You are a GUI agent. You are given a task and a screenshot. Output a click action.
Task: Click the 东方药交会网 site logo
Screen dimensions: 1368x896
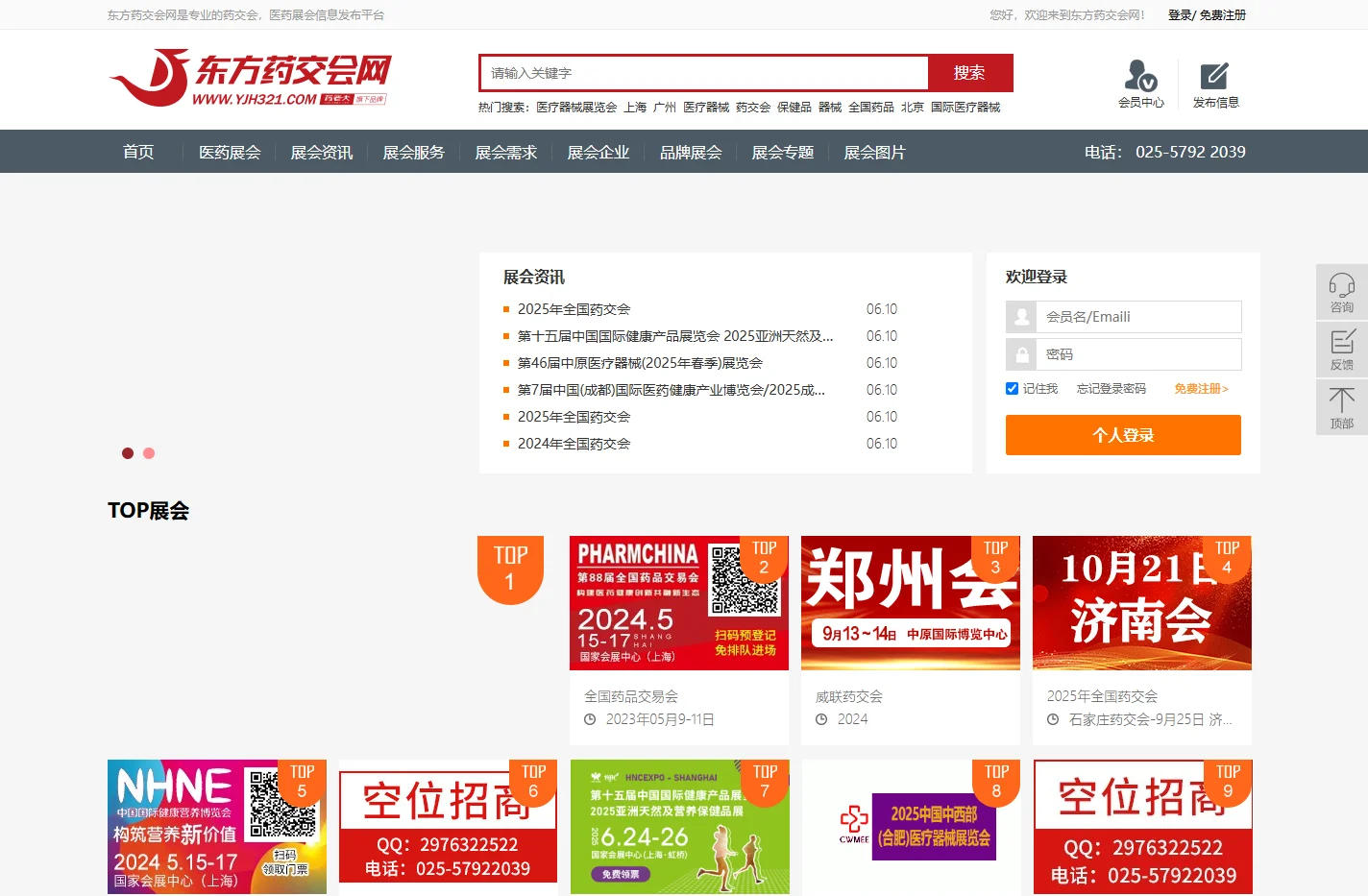pos(250,78)
